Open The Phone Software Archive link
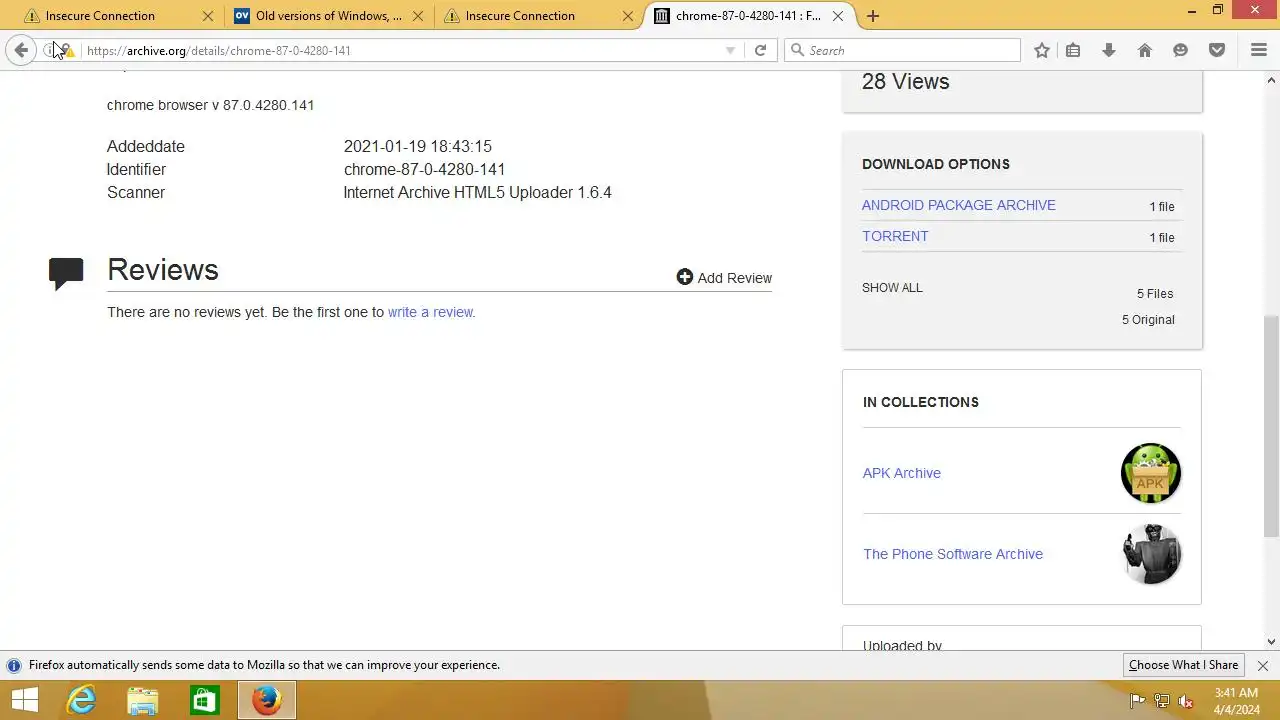The height and width of the screenshot is (720, 1280). point(953,554)
